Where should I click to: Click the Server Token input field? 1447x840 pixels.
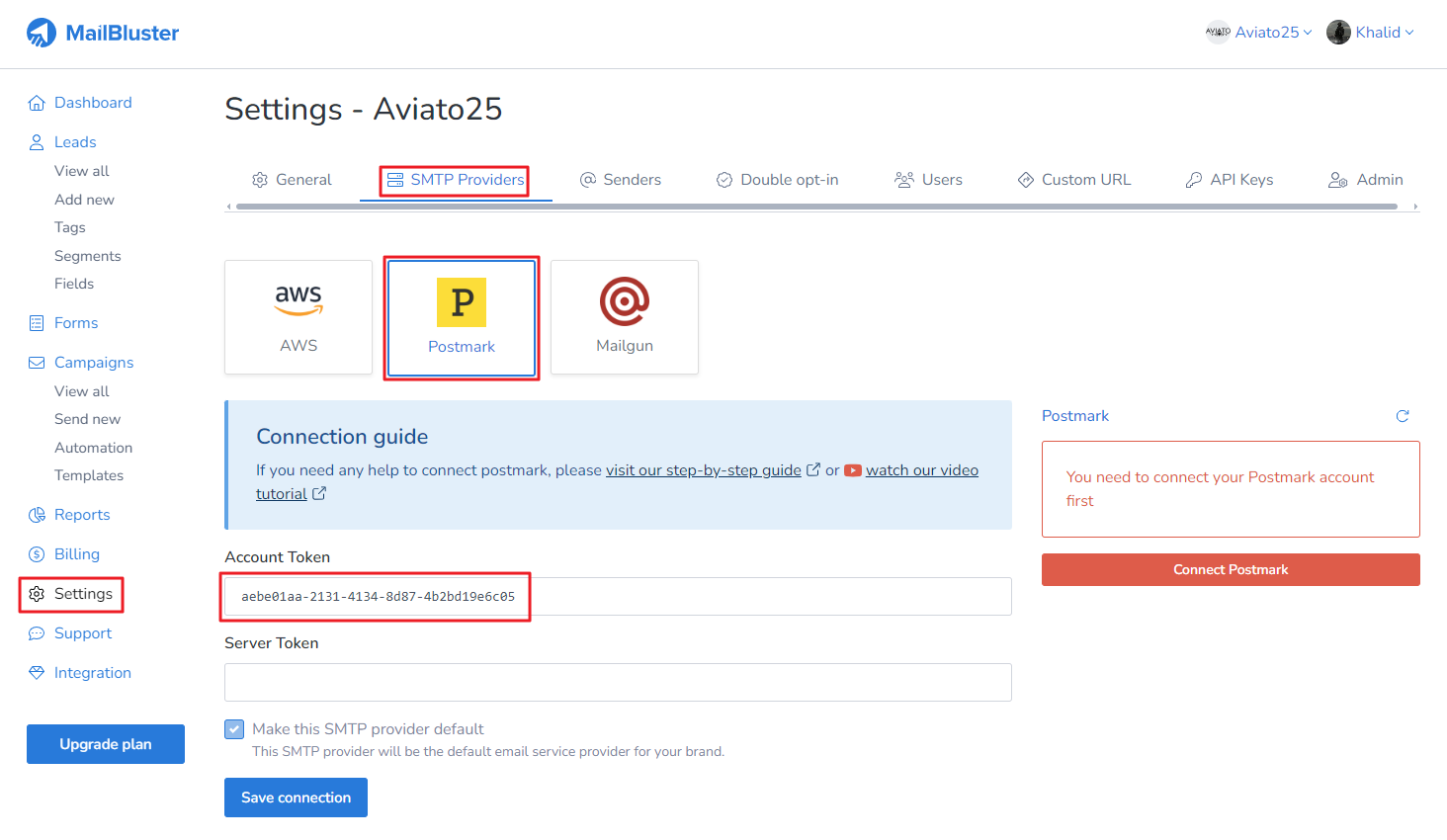[618, 683]
